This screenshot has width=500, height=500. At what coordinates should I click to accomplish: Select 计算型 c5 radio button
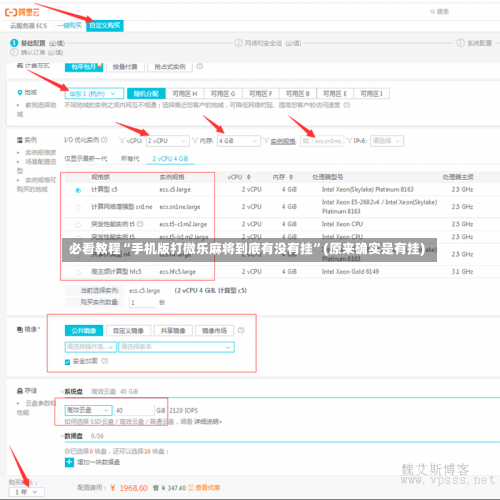[x=78, y=190]
